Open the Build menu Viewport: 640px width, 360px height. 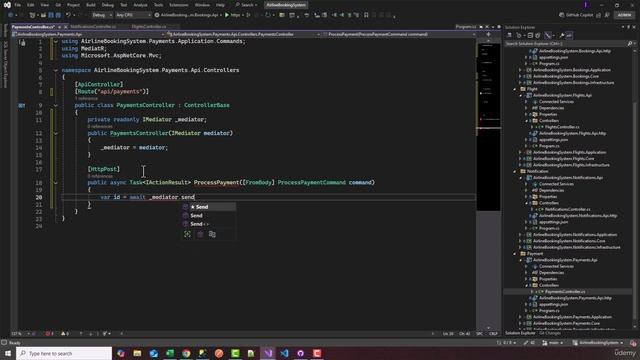(91, 5)
